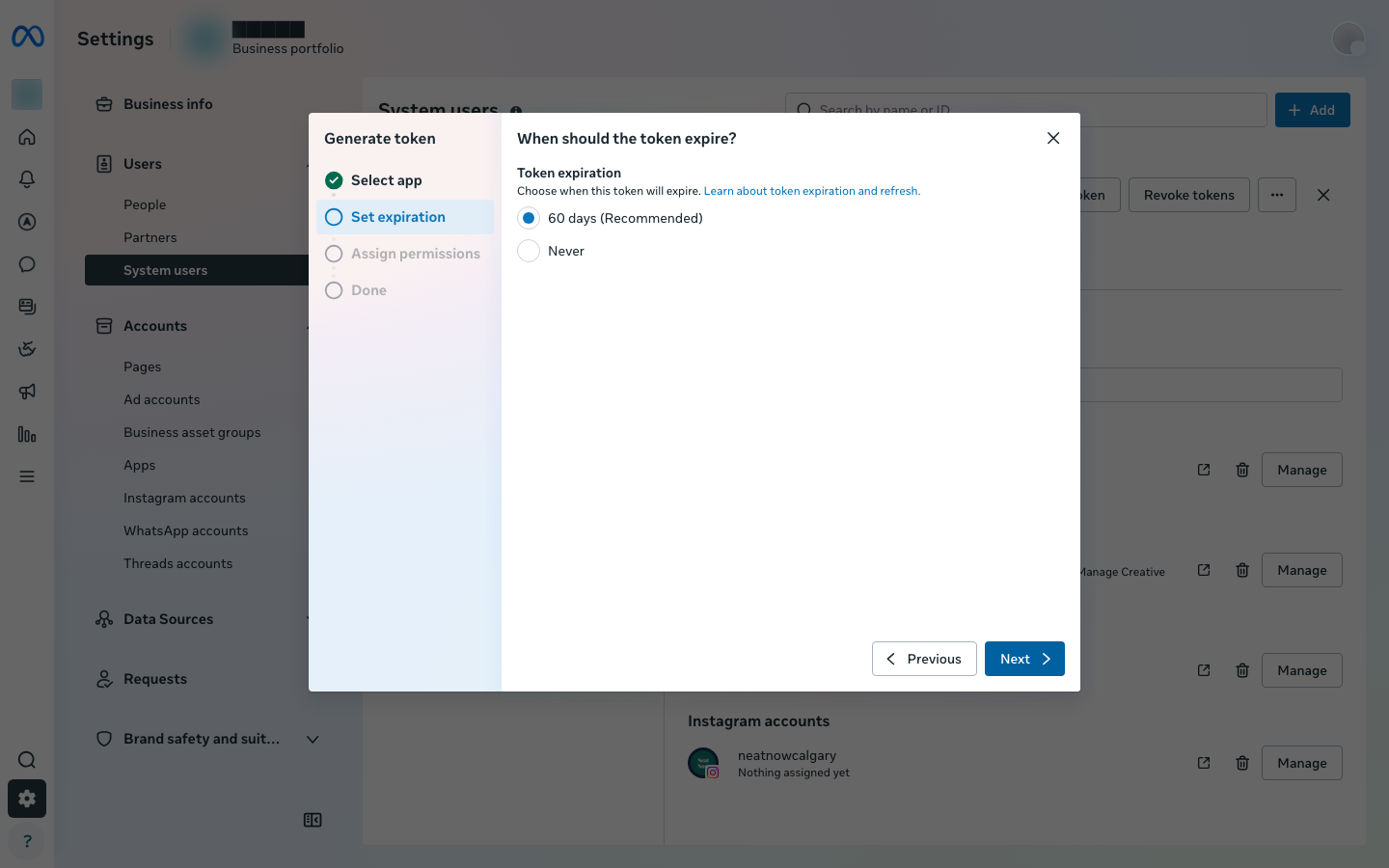Open the three-dot more options button
The image size is (1389, 868).
point(1277,195)
